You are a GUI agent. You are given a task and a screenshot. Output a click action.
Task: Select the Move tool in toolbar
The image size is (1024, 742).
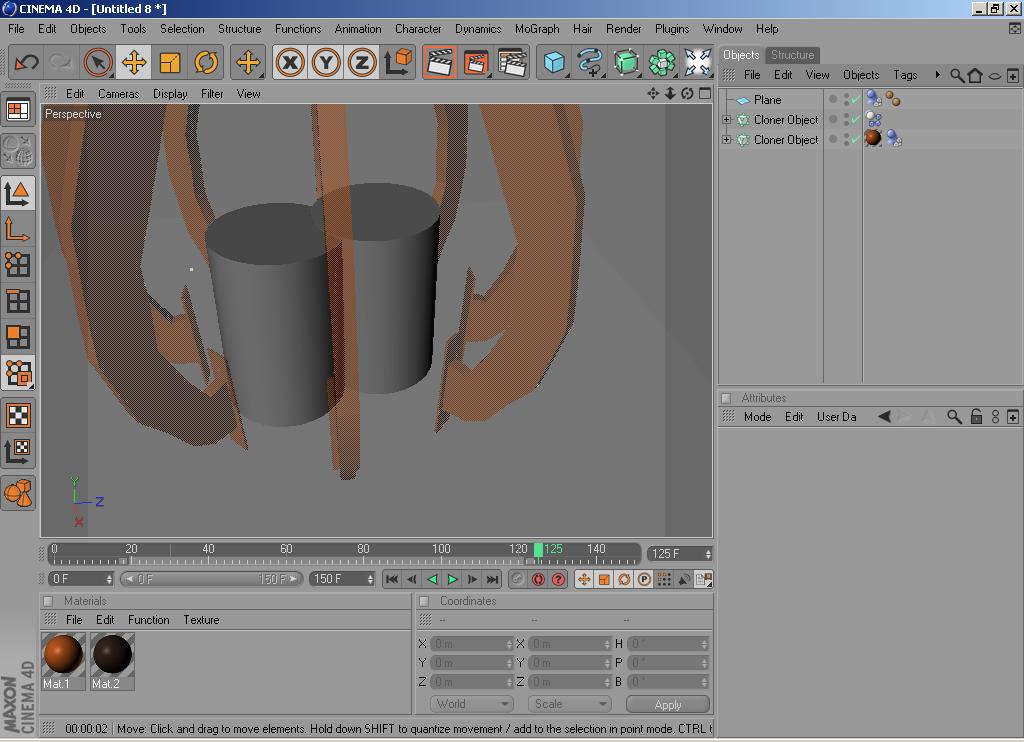133,63
